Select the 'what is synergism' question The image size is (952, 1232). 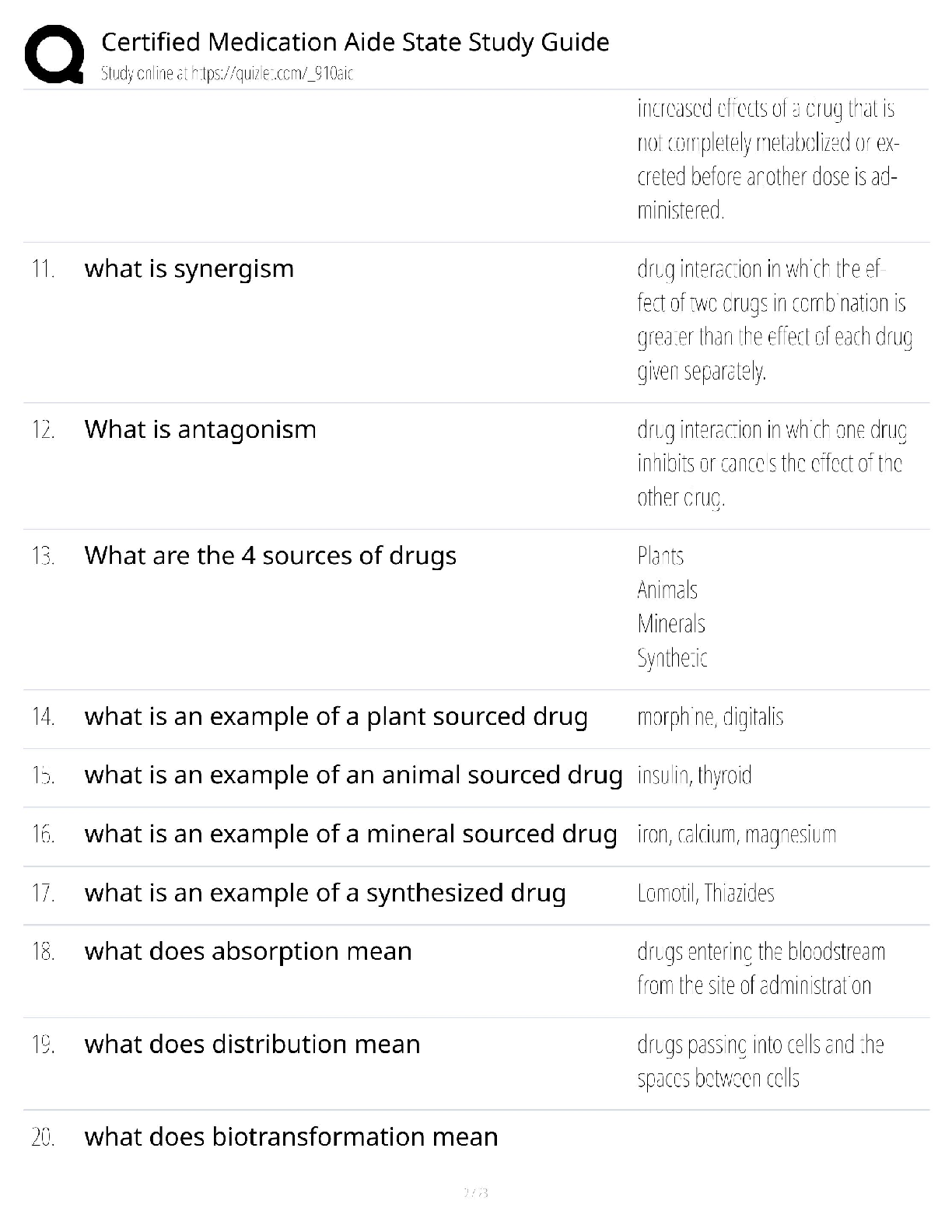189,269
